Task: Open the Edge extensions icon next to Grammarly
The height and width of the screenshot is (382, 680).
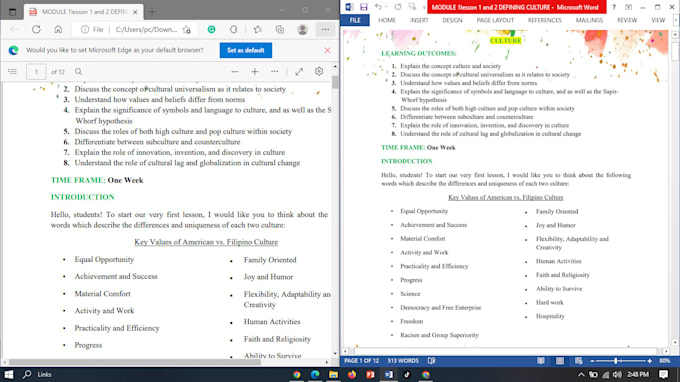Action: [234, 29]
